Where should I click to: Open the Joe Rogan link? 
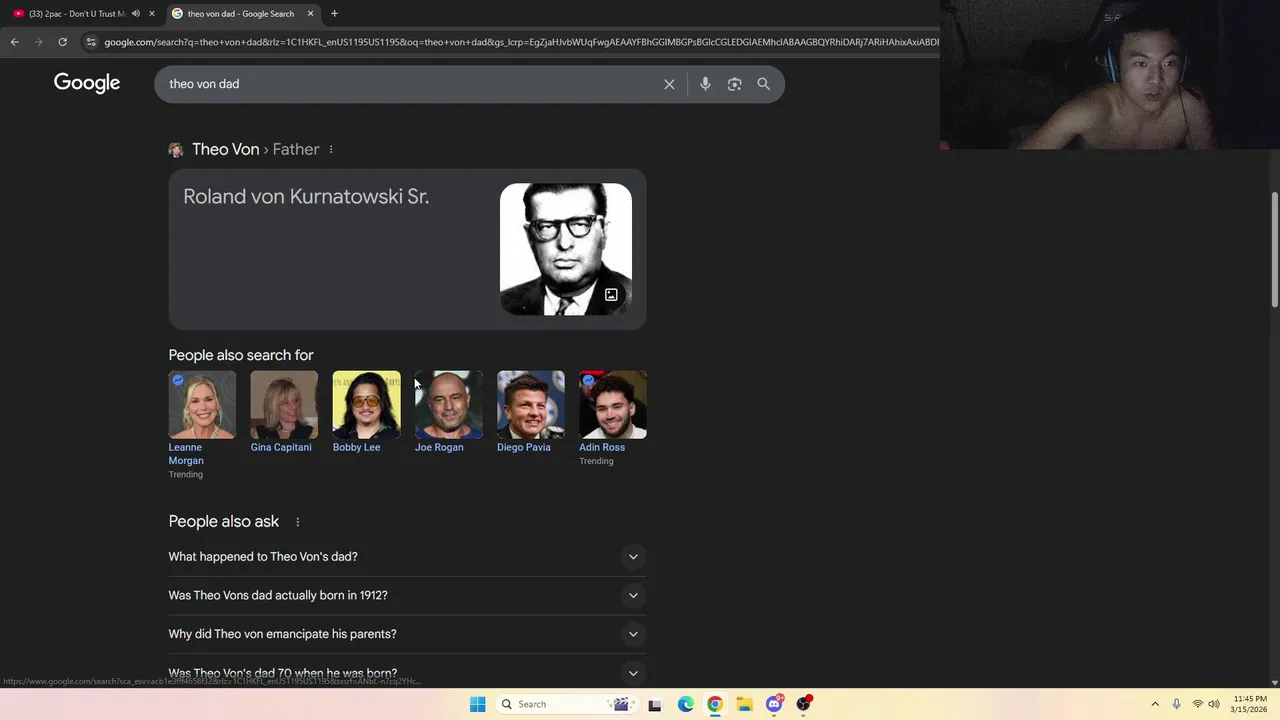(x=439, y=447)
